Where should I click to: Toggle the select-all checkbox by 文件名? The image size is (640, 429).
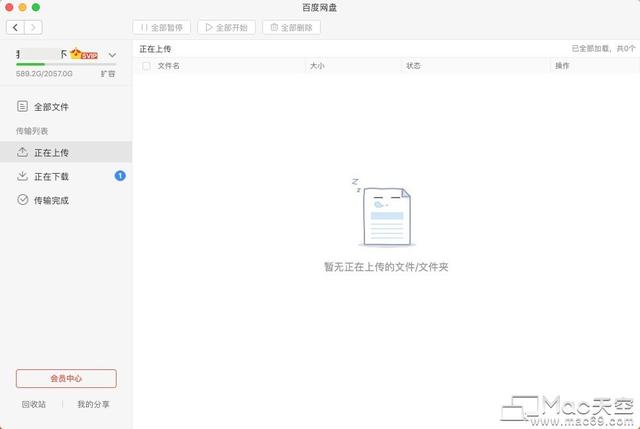click(x=146, y=66)
